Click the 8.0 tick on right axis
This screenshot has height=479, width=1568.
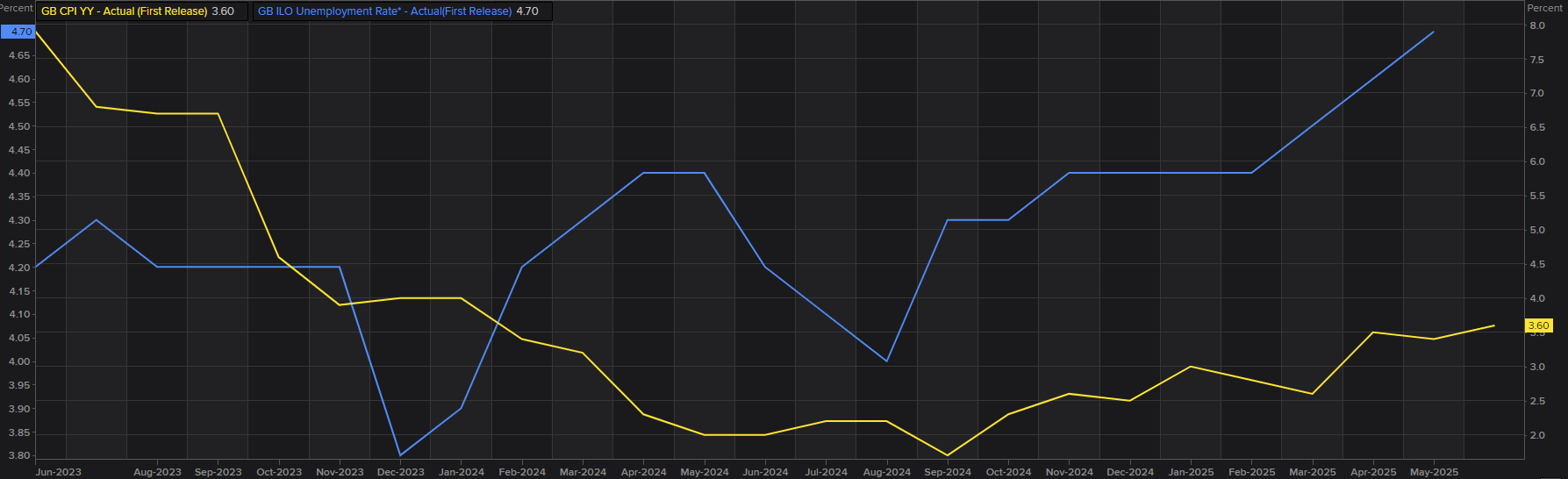tap(1537, 26)
